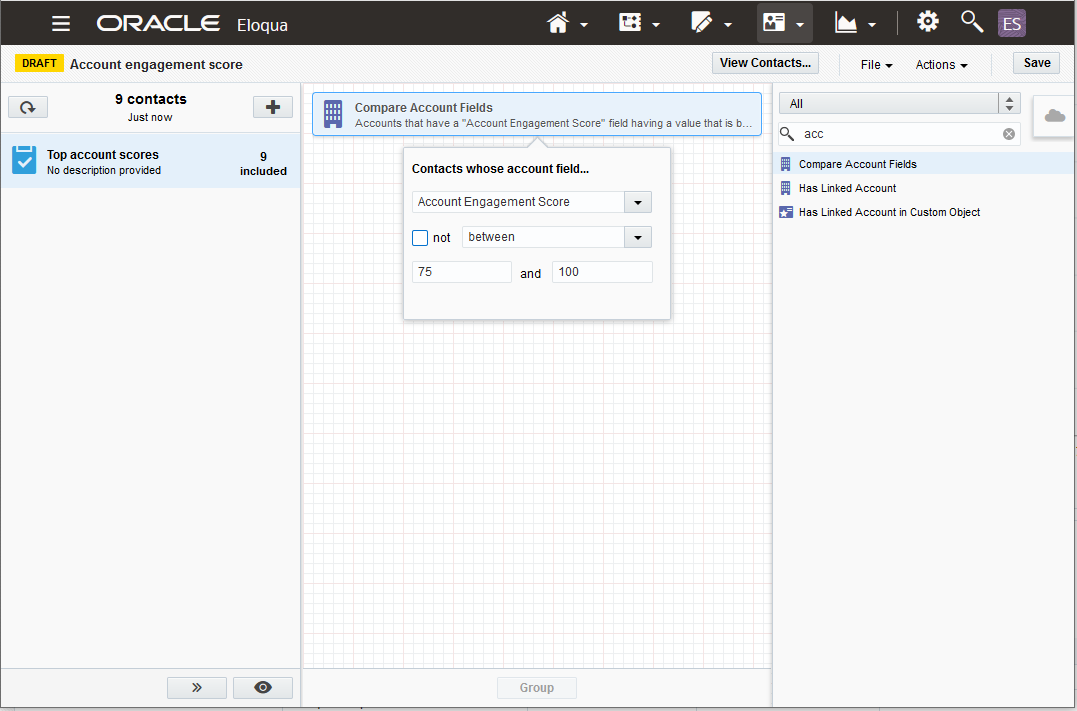1077x711 pixels.
Task: Open the File menu
Action: (876, 65)
